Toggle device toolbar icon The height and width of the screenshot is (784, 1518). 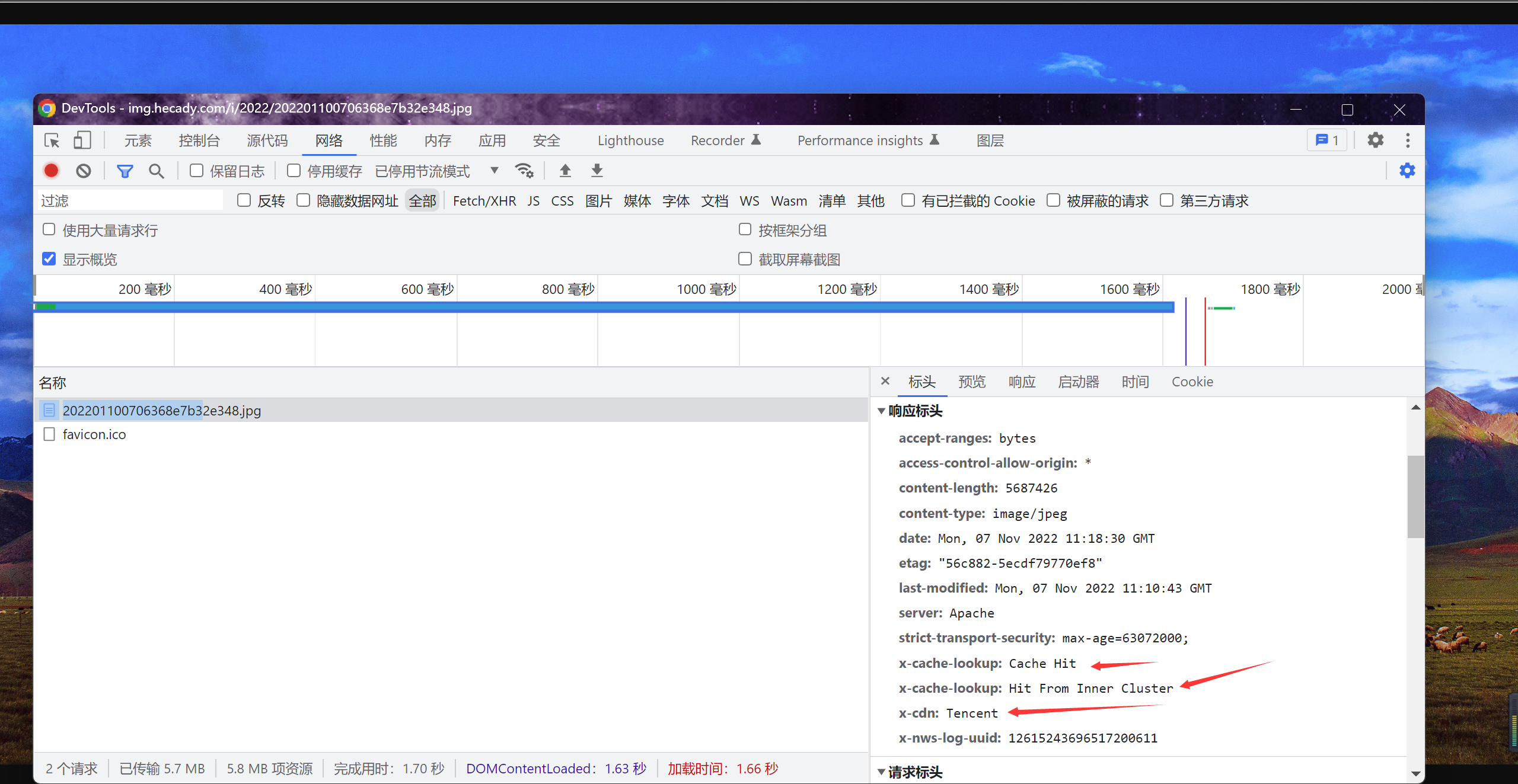[x=82, y=140]
